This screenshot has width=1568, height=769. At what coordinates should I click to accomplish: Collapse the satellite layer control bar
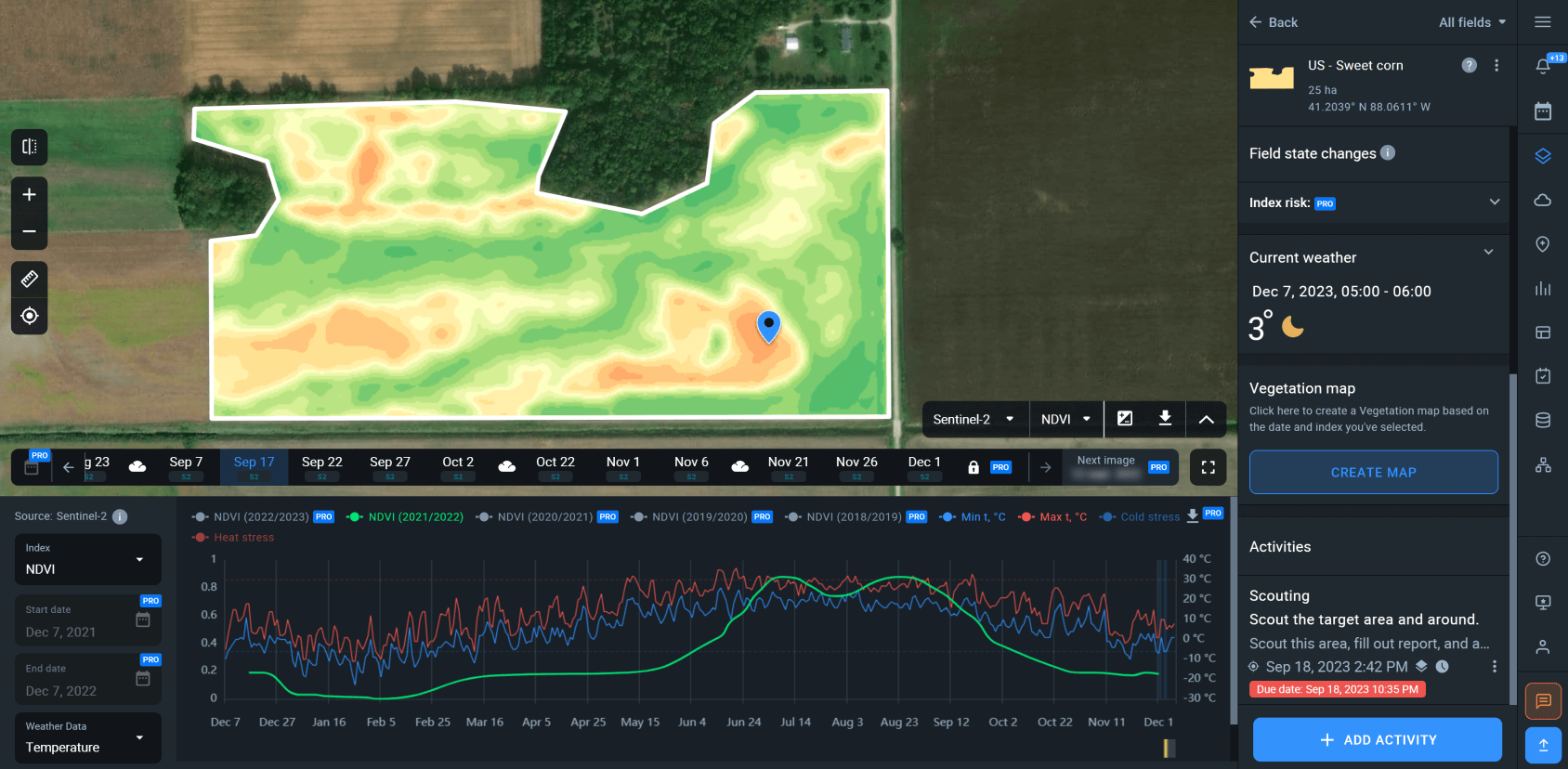pos(1206,419)
